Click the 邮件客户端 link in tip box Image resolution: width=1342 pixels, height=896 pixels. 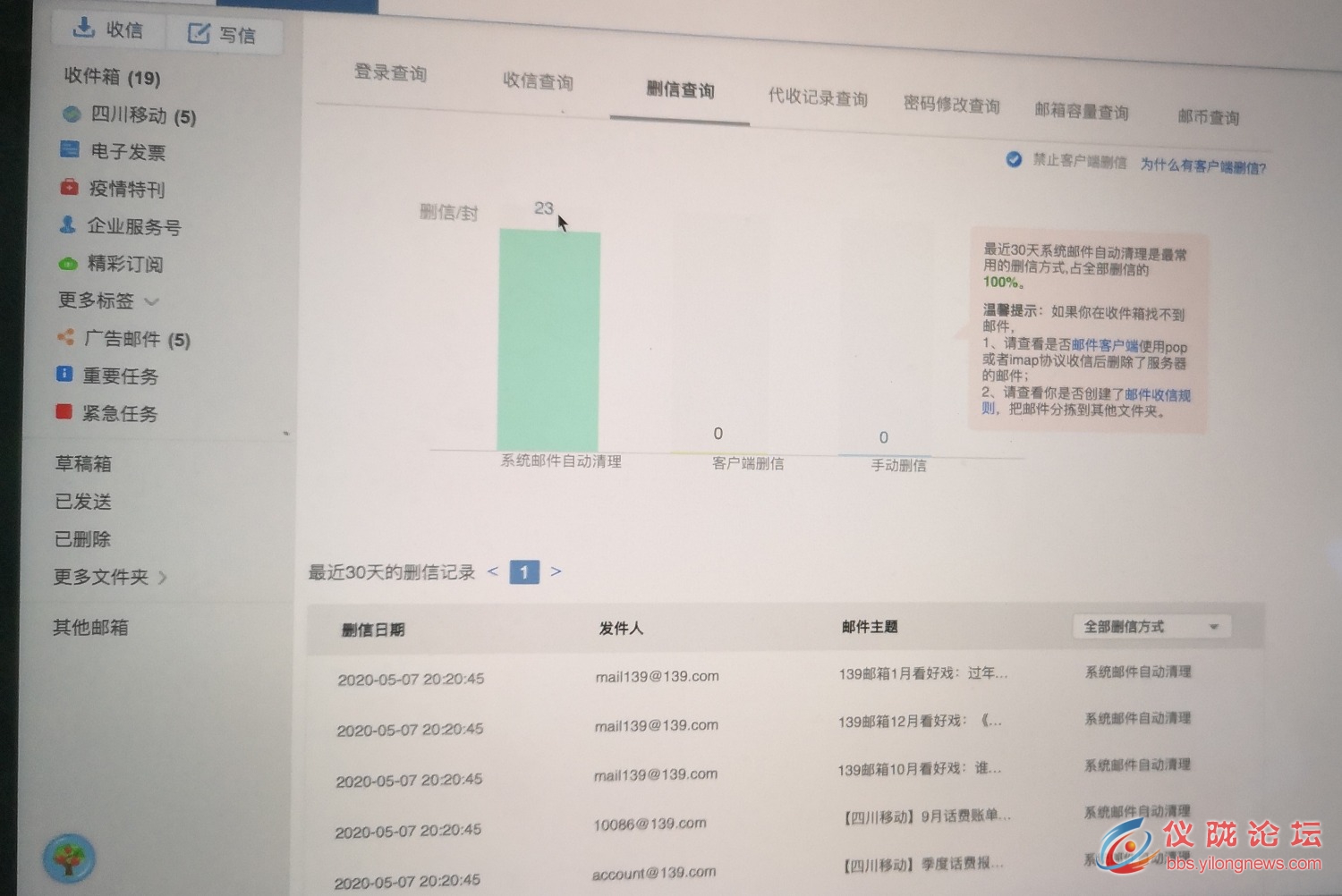pyautogui.click(x=1104, y=345)
